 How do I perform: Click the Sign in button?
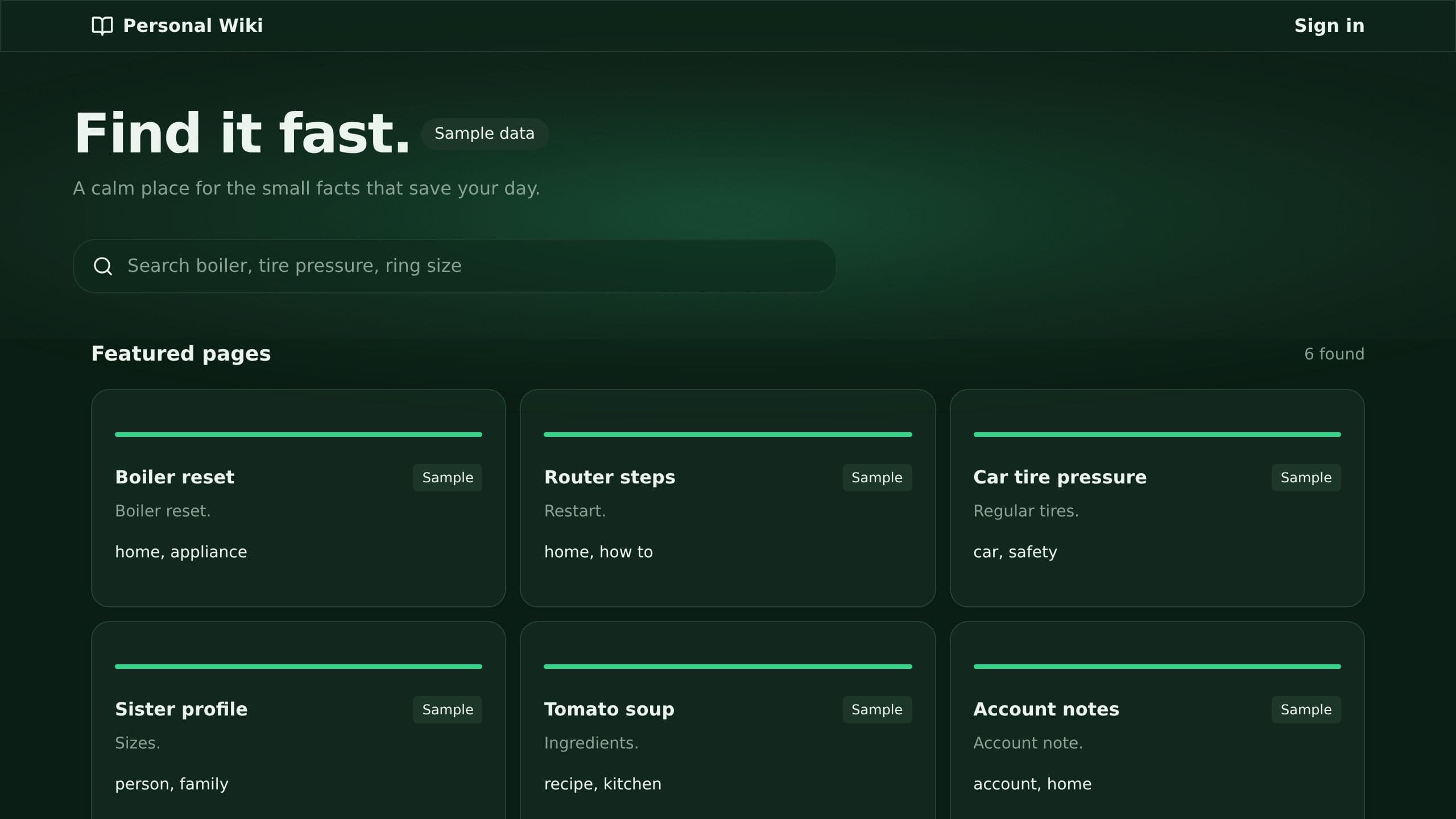coord(1329,26)
